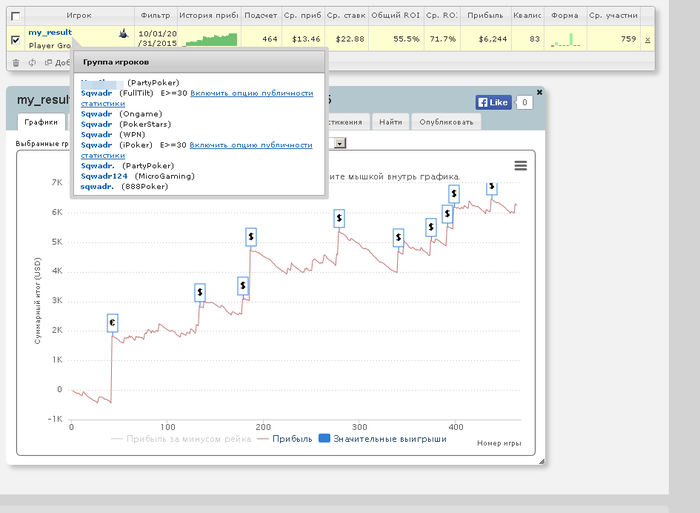Click the resize grip at the chart panel's corner

[542, 461]
